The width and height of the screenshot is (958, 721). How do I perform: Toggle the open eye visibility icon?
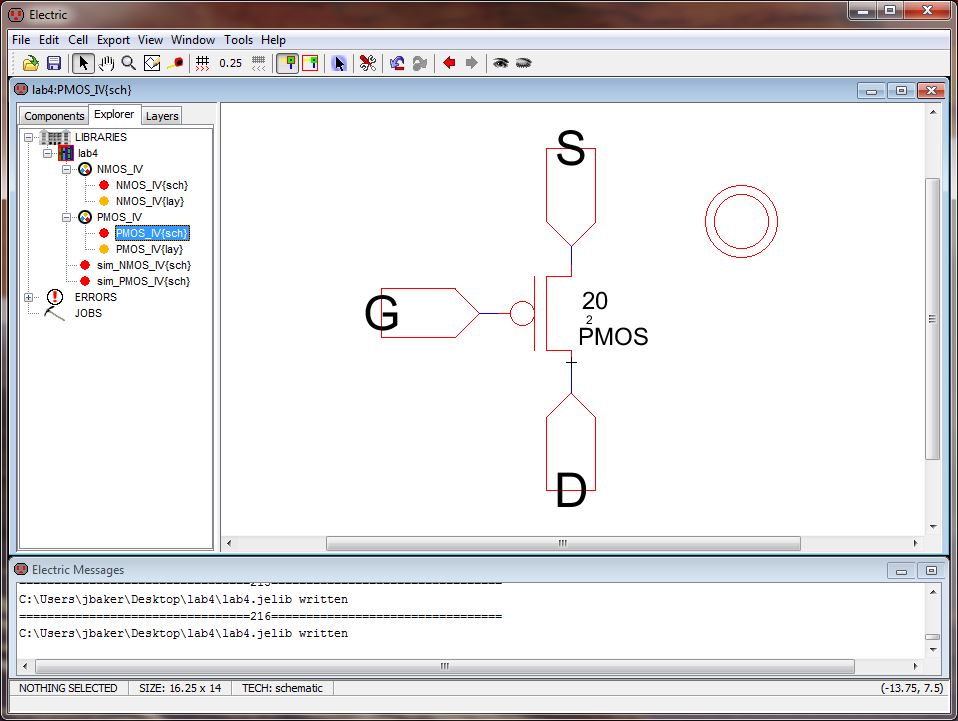[500, 63]
